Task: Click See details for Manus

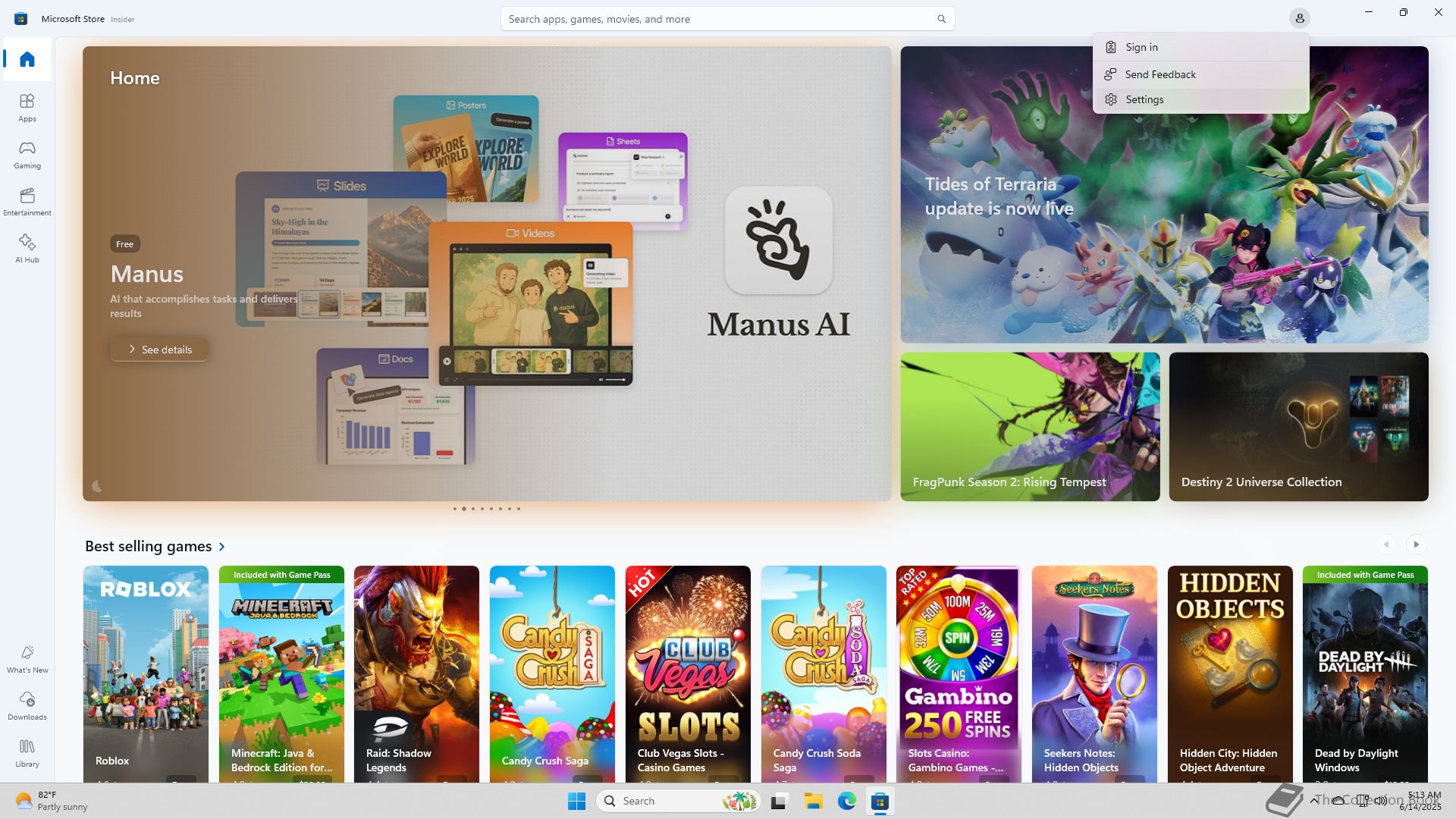Action: pyautogui.click(x=159, y=350)
